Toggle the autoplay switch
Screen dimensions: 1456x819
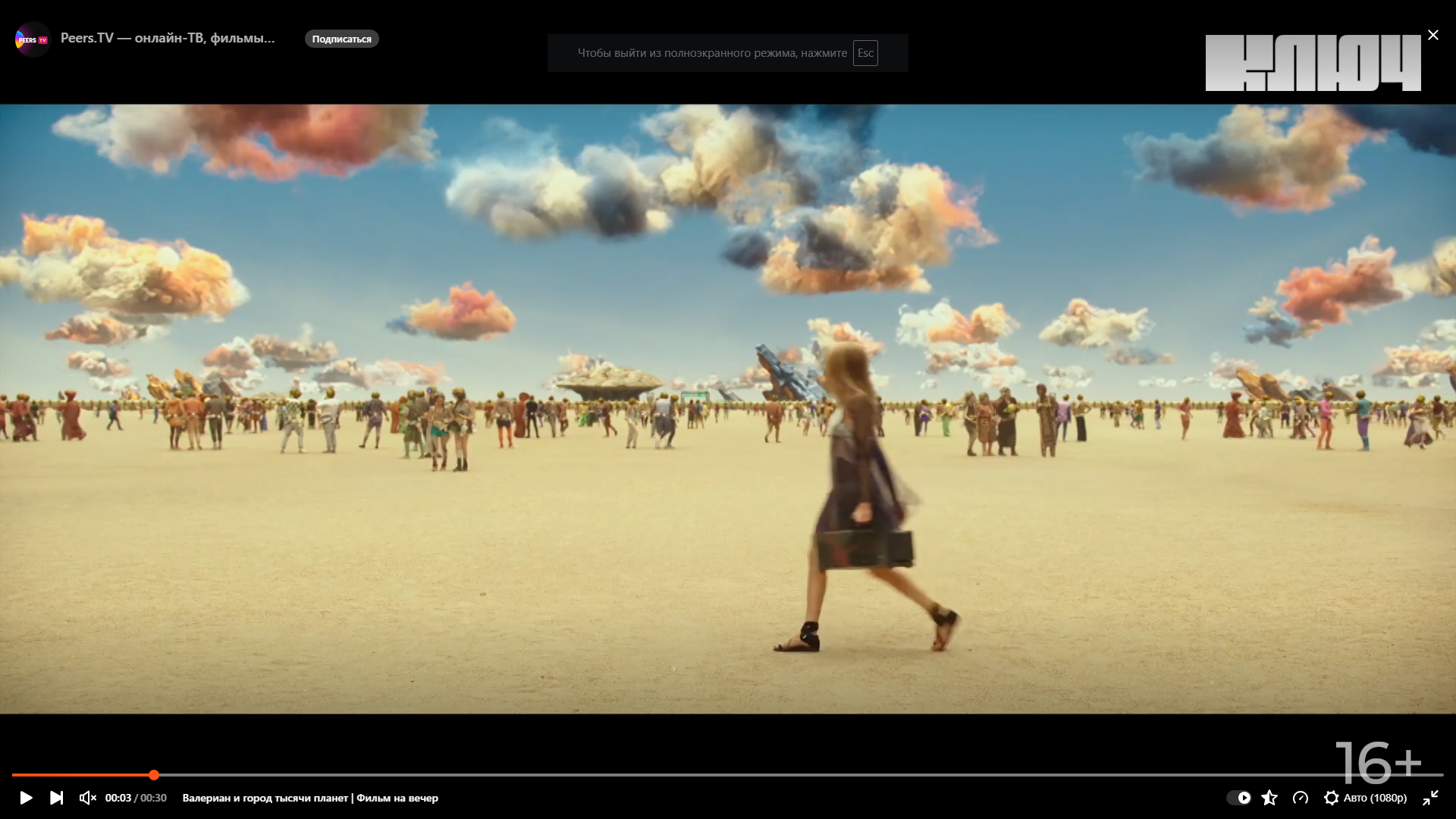(1238, 798)
